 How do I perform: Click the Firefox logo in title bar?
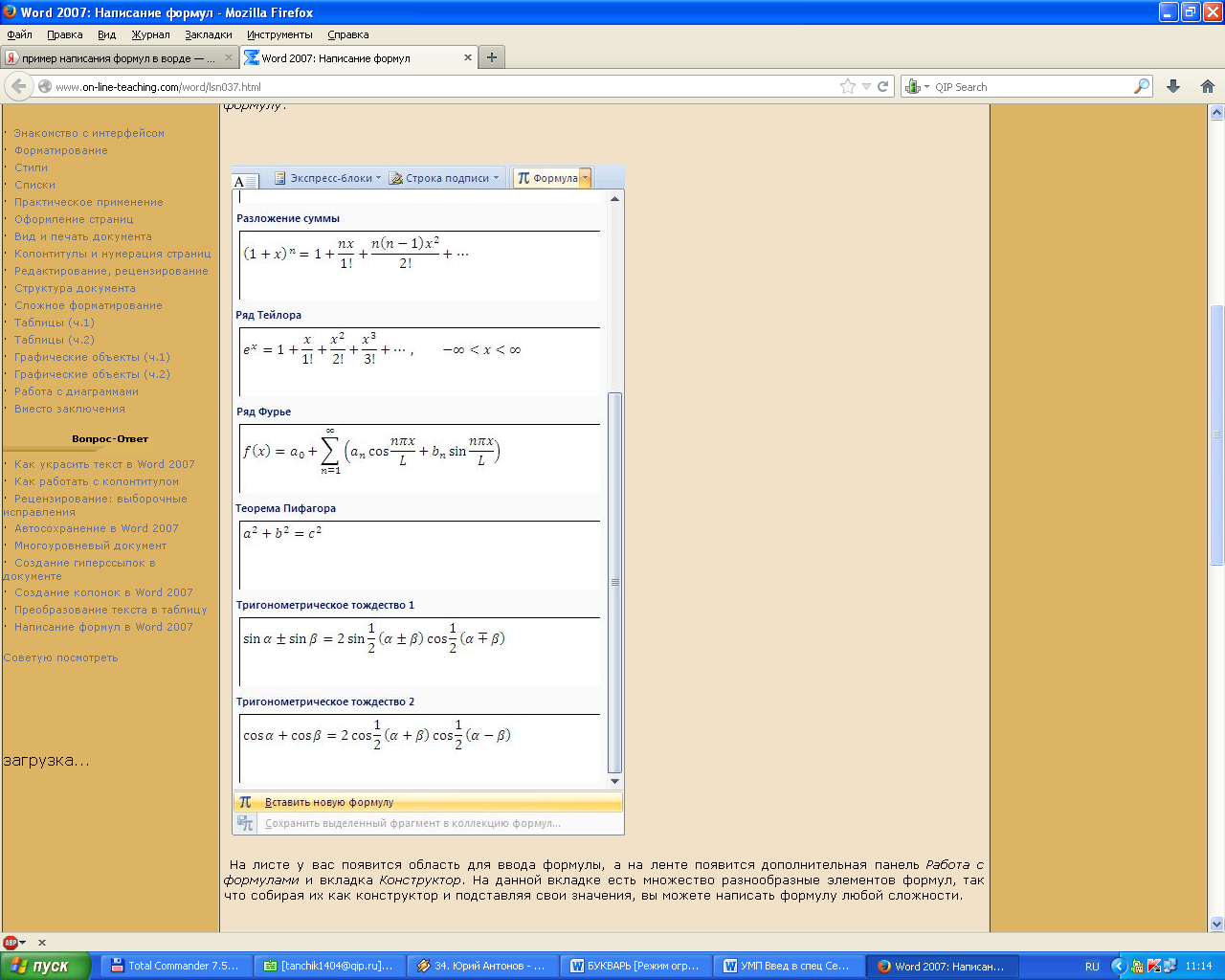click(10, 12)
